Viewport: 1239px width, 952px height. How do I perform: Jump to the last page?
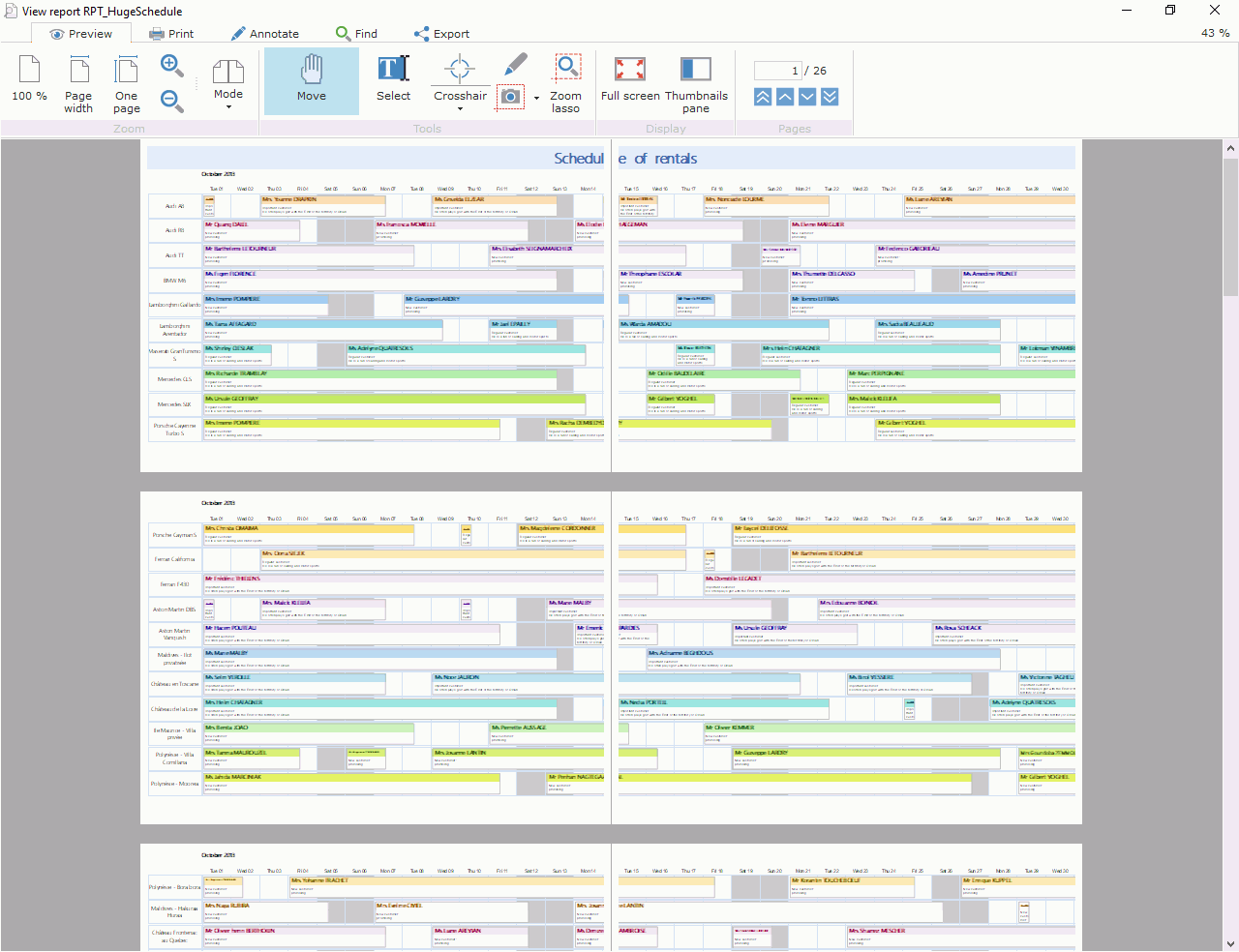(x=830, y=97)
